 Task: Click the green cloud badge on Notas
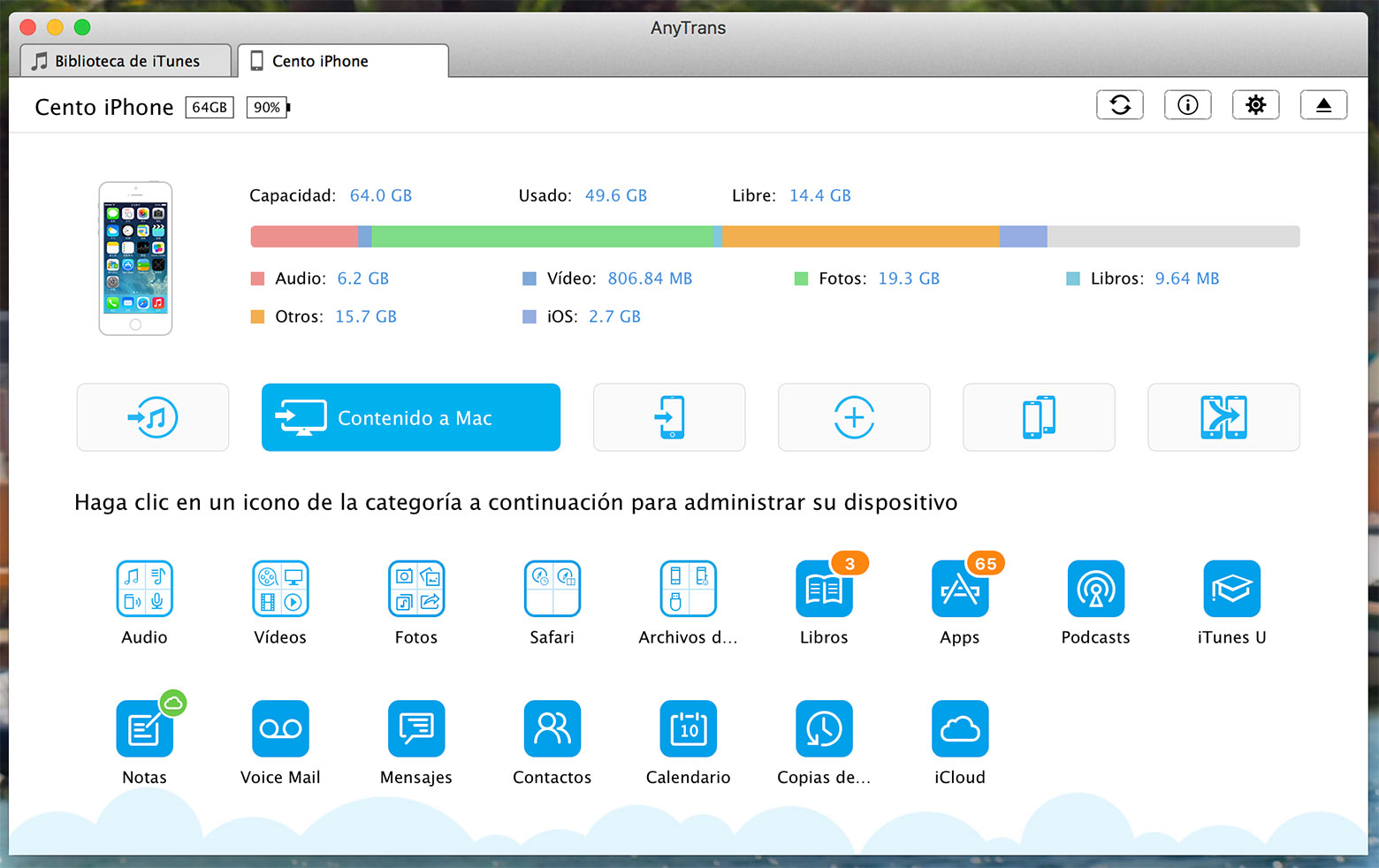173,704
